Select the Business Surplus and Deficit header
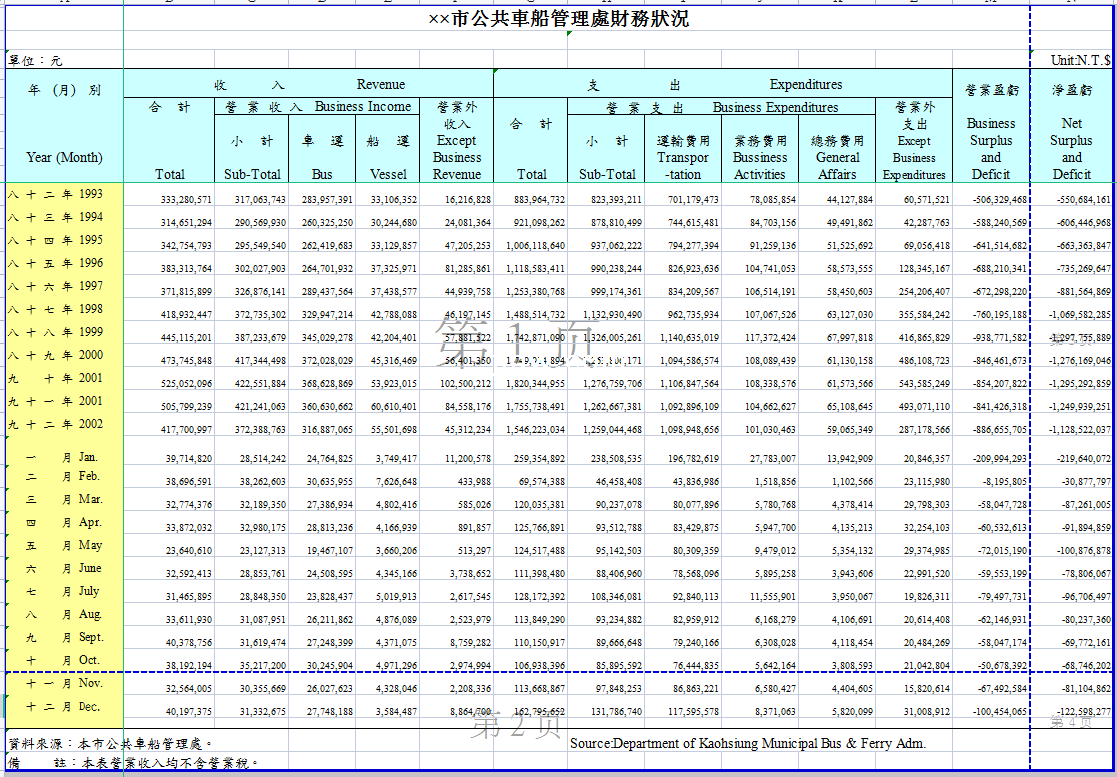This screenshot has width=1117, height=777. tap(990, 149)
